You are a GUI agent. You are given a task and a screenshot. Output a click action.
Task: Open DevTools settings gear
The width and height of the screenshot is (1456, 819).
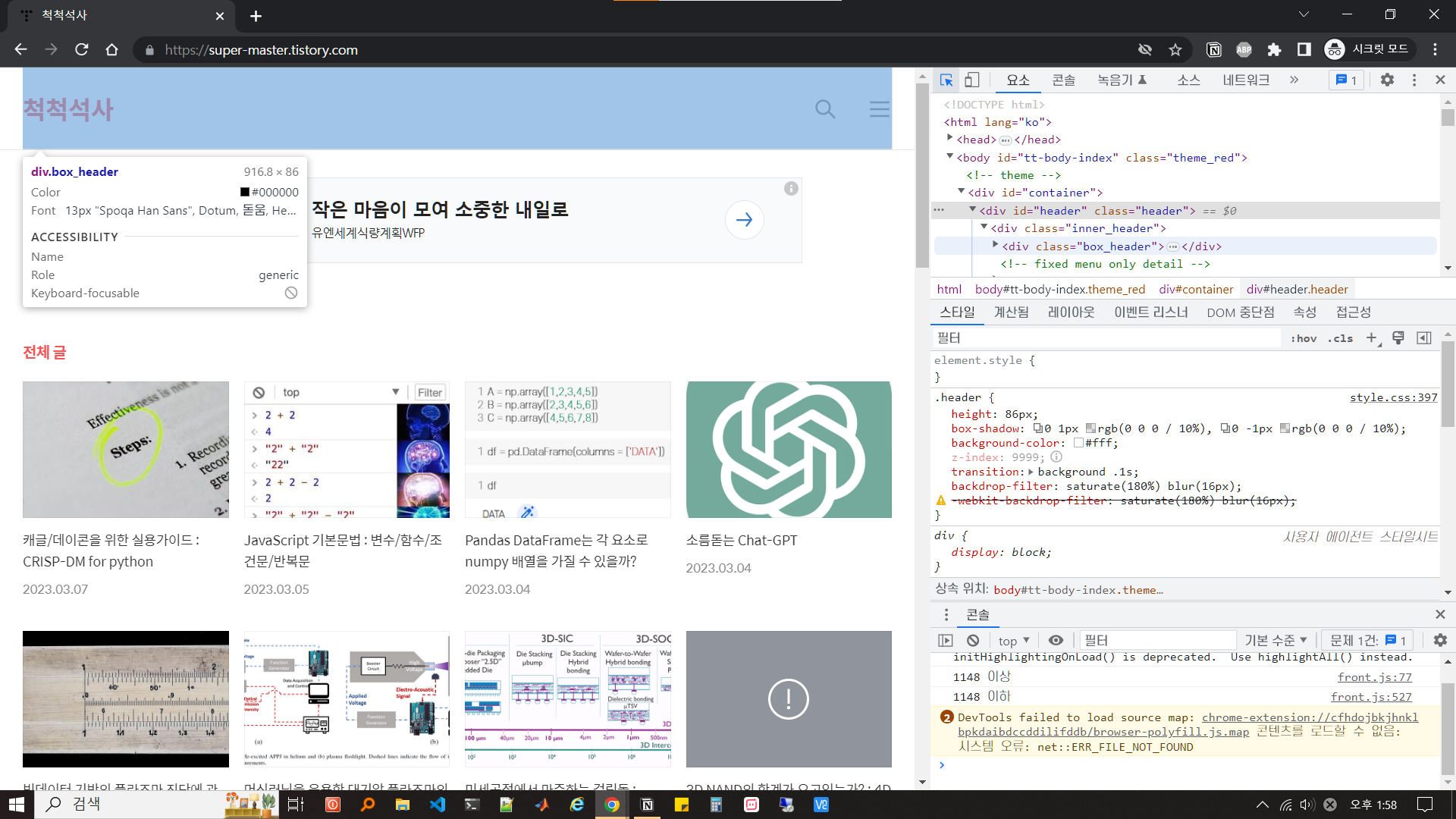1387,80
